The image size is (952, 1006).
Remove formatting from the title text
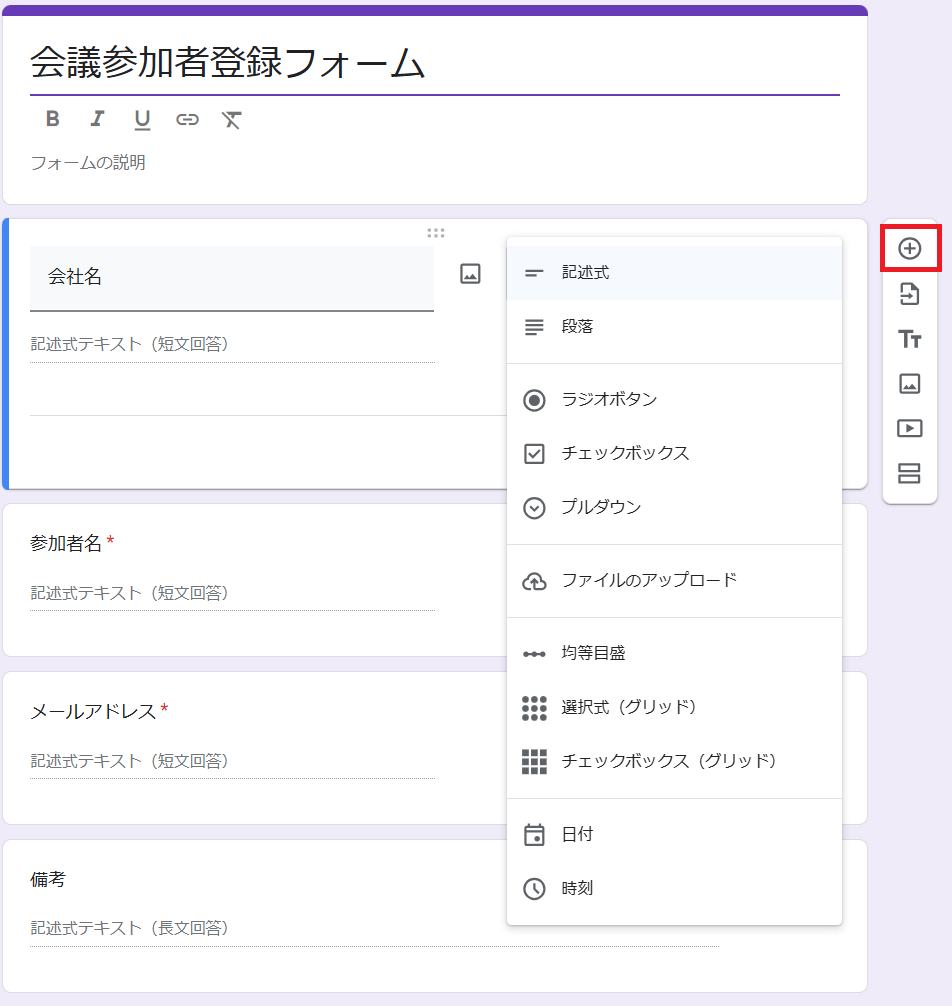tap(231, 120)
